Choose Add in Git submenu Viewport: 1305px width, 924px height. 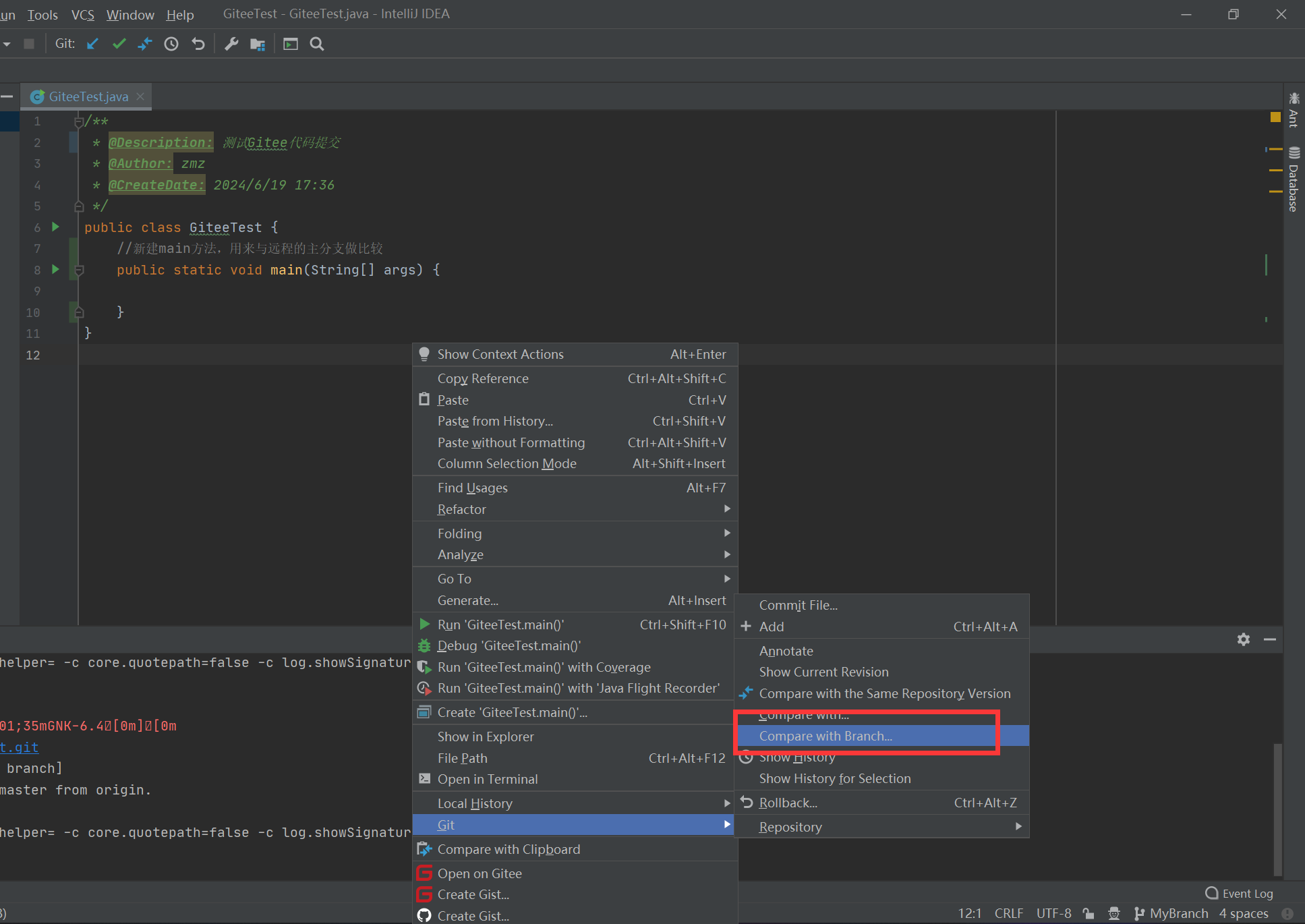coord(882,627)
